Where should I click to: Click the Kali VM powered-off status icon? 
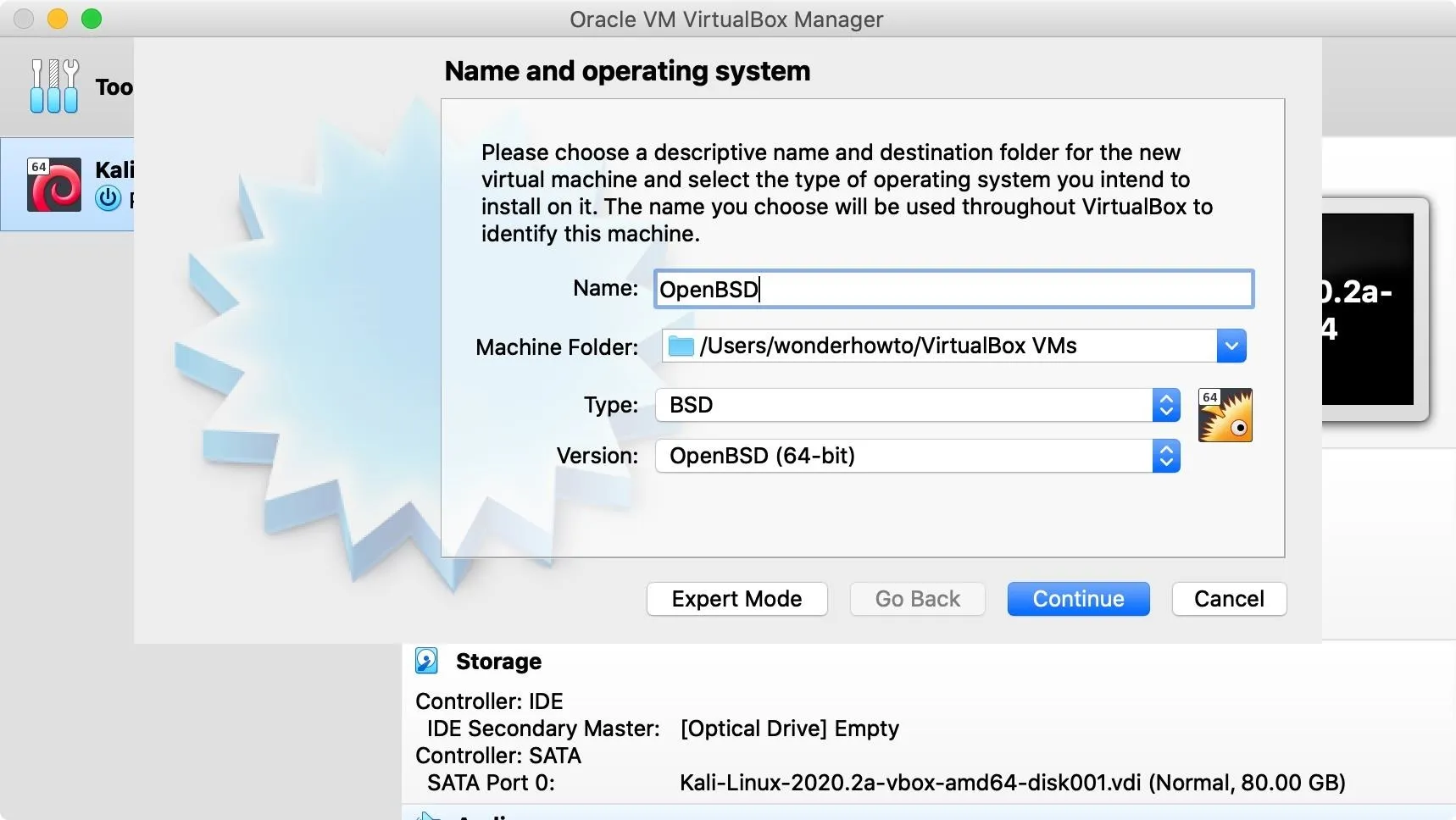(108, 198)
